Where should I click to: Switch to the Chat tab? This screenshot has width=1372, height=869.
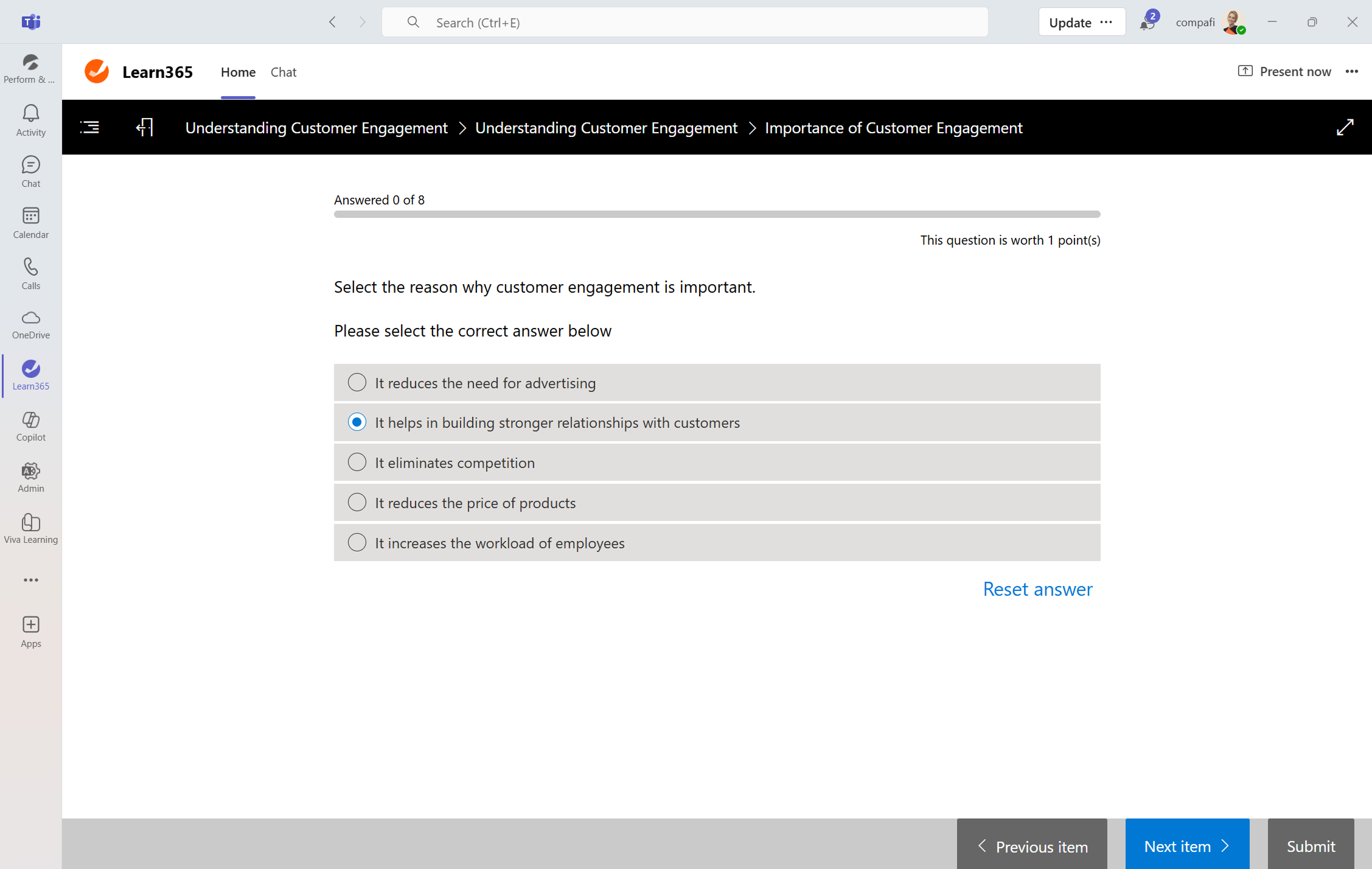pos(284,72)
